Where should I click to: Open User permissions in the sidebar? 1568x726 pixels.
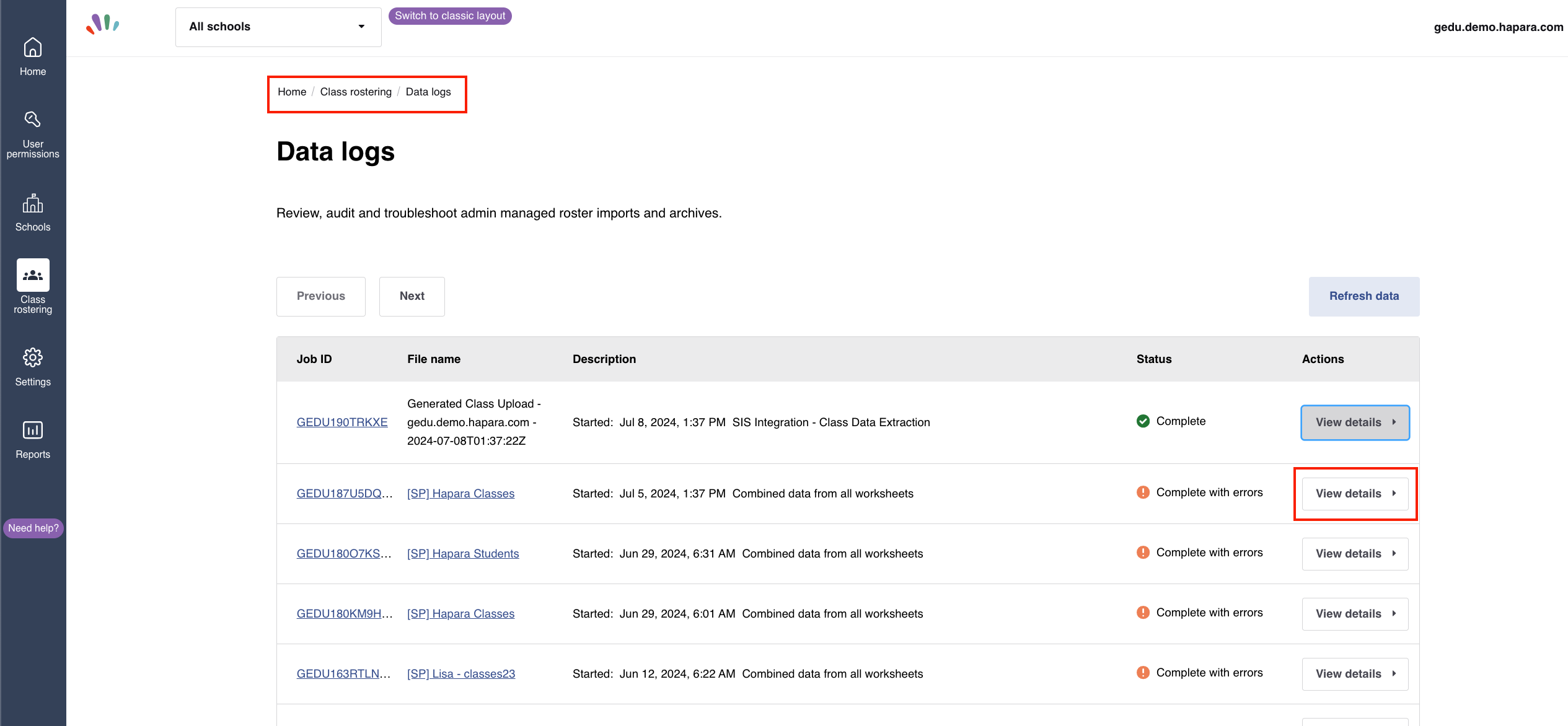click(33, 135)
